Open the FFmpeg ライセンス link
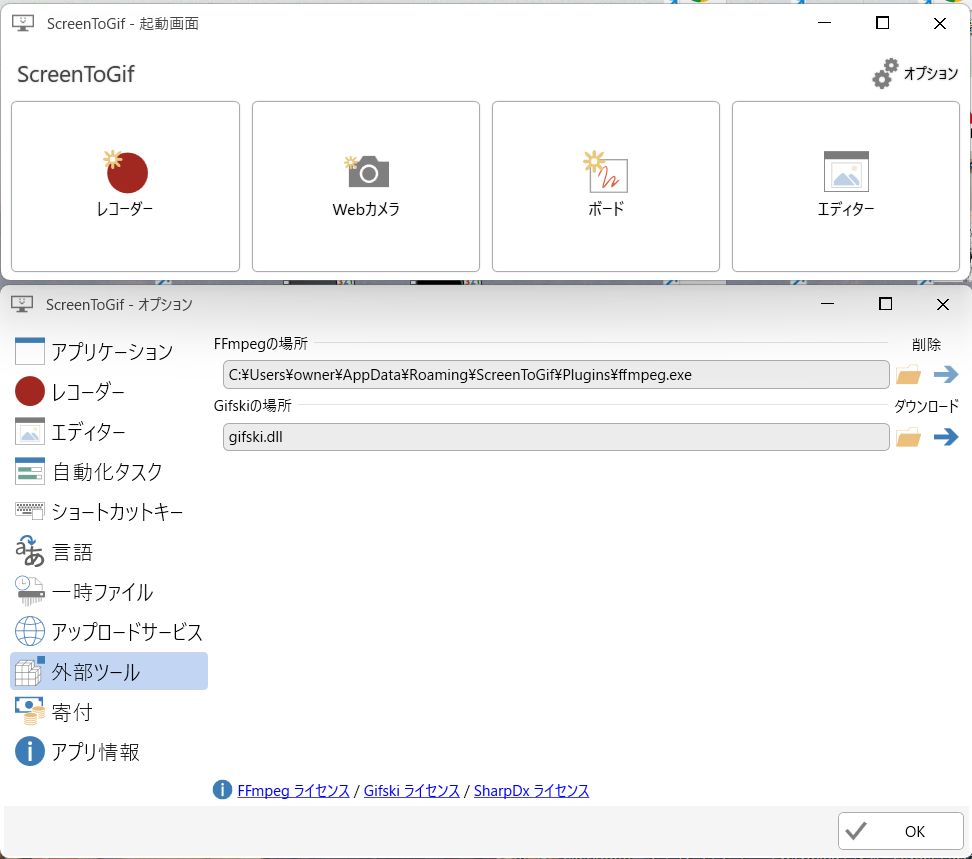 (293, 791)
